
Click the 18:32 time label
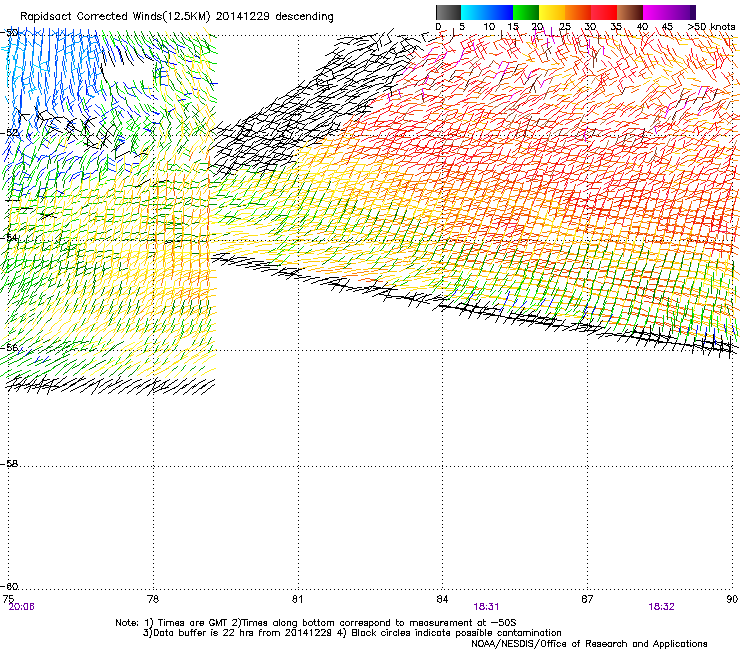tap(661, 607)
